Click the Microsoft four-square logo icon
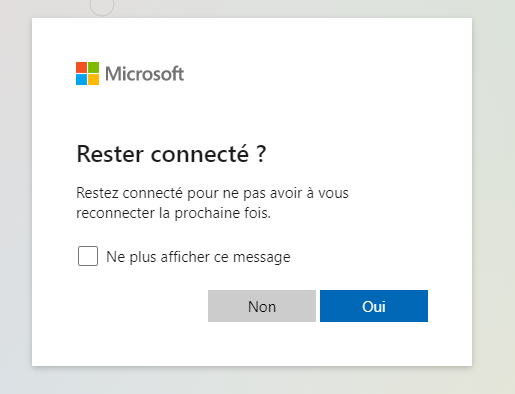Viewport: 515px width, 394px height. point(87,73)
